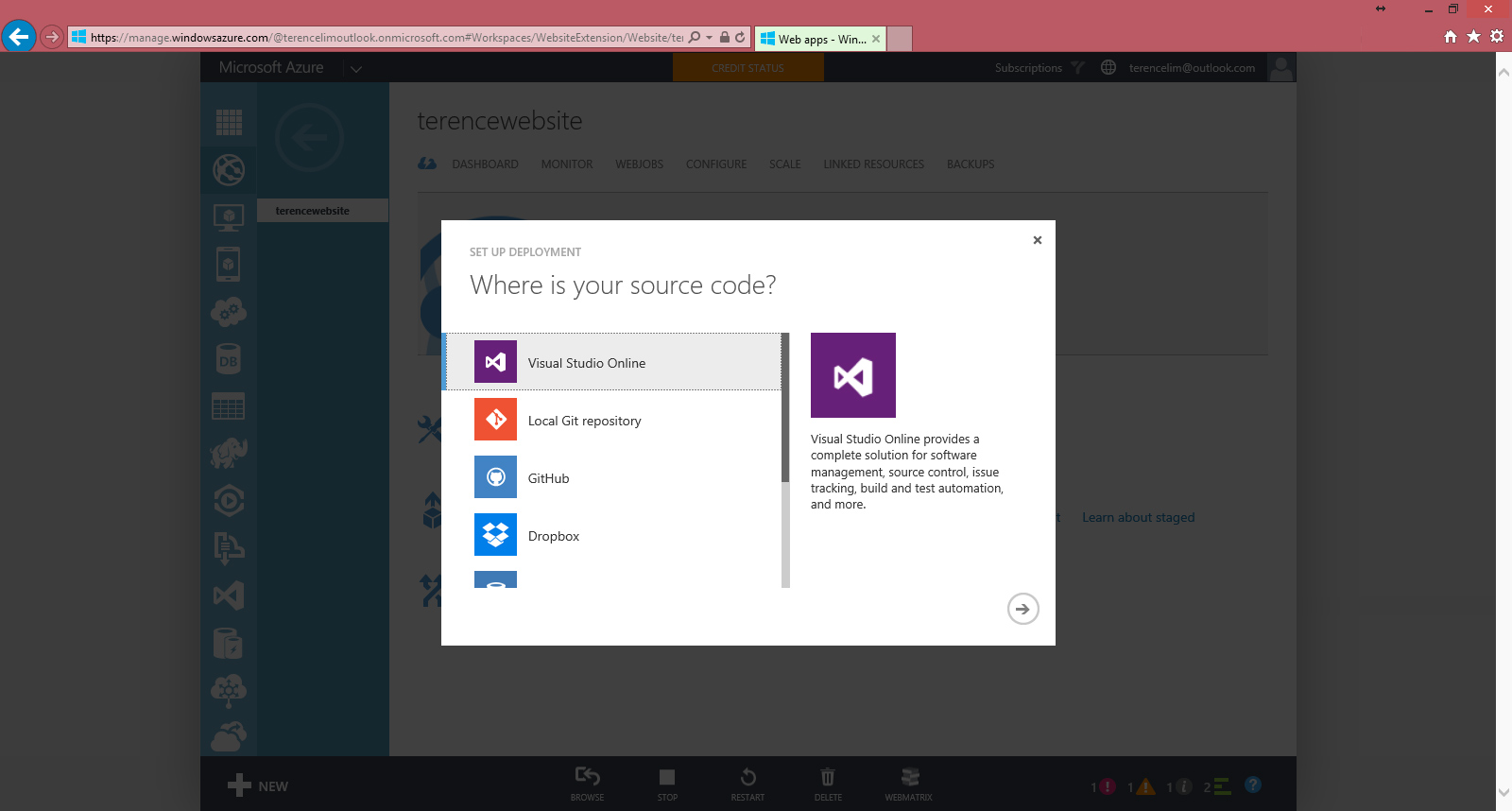The width and height of the screenshot is (1512, 811).
Task: Click the help question mark icon
Action: tap(1253, 785)
